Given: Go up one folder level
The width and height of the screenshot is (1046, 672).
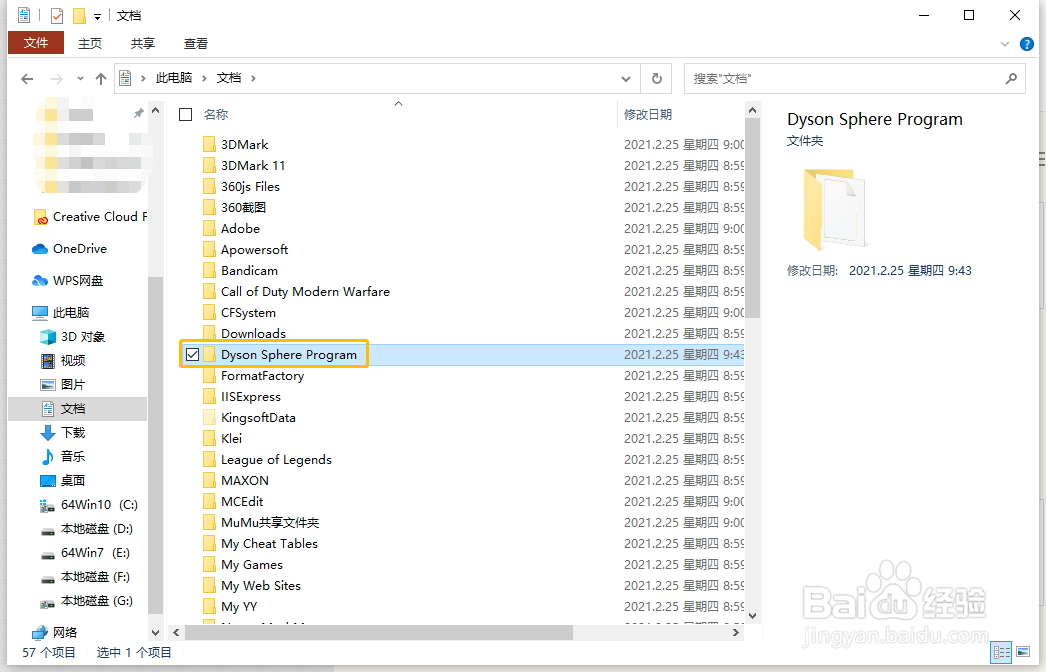Looking at the screenshot, I should click(101, 79).
